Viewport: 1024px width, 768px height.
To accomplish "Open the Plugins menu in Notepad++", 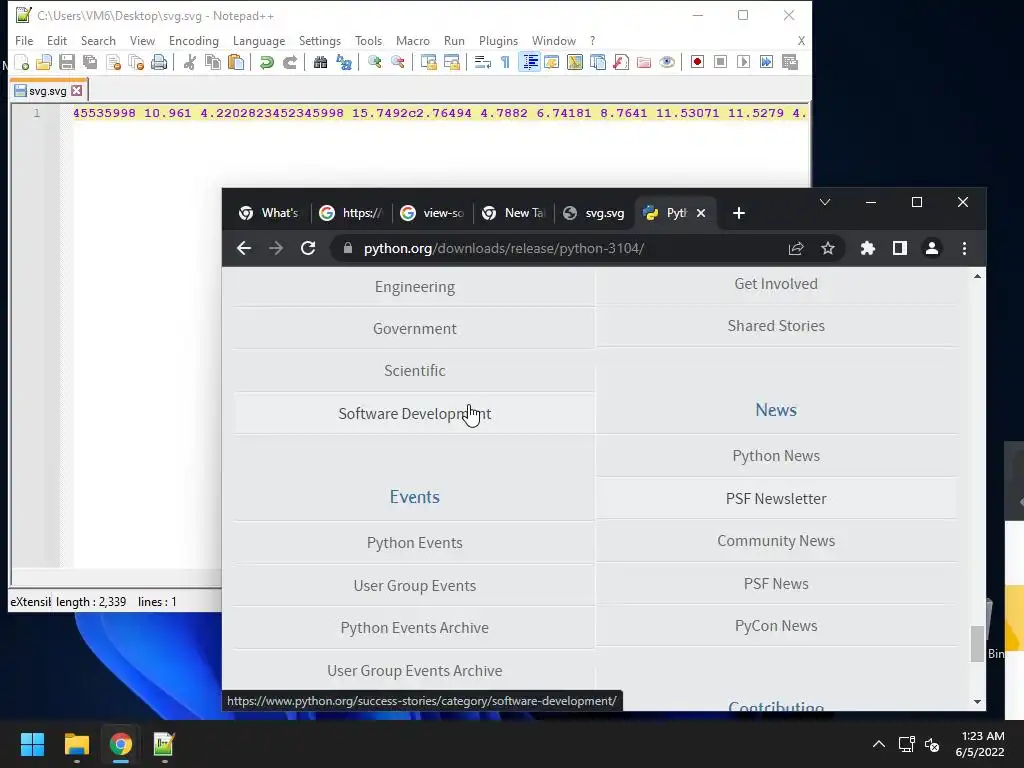I will coord(498,40).
